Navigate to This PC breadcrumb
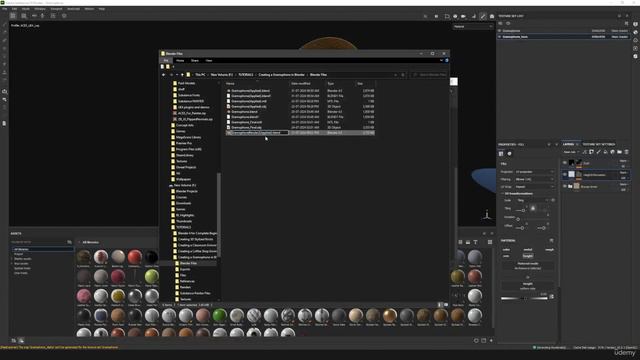This screenshot has width=640, height=360. 200,75
